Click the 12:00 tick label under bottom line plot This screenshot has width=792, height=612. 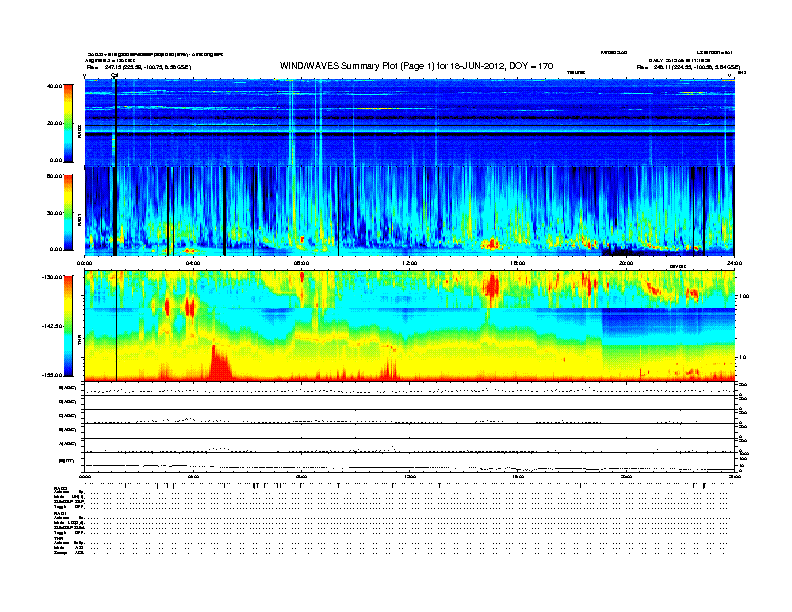point(410,476)
